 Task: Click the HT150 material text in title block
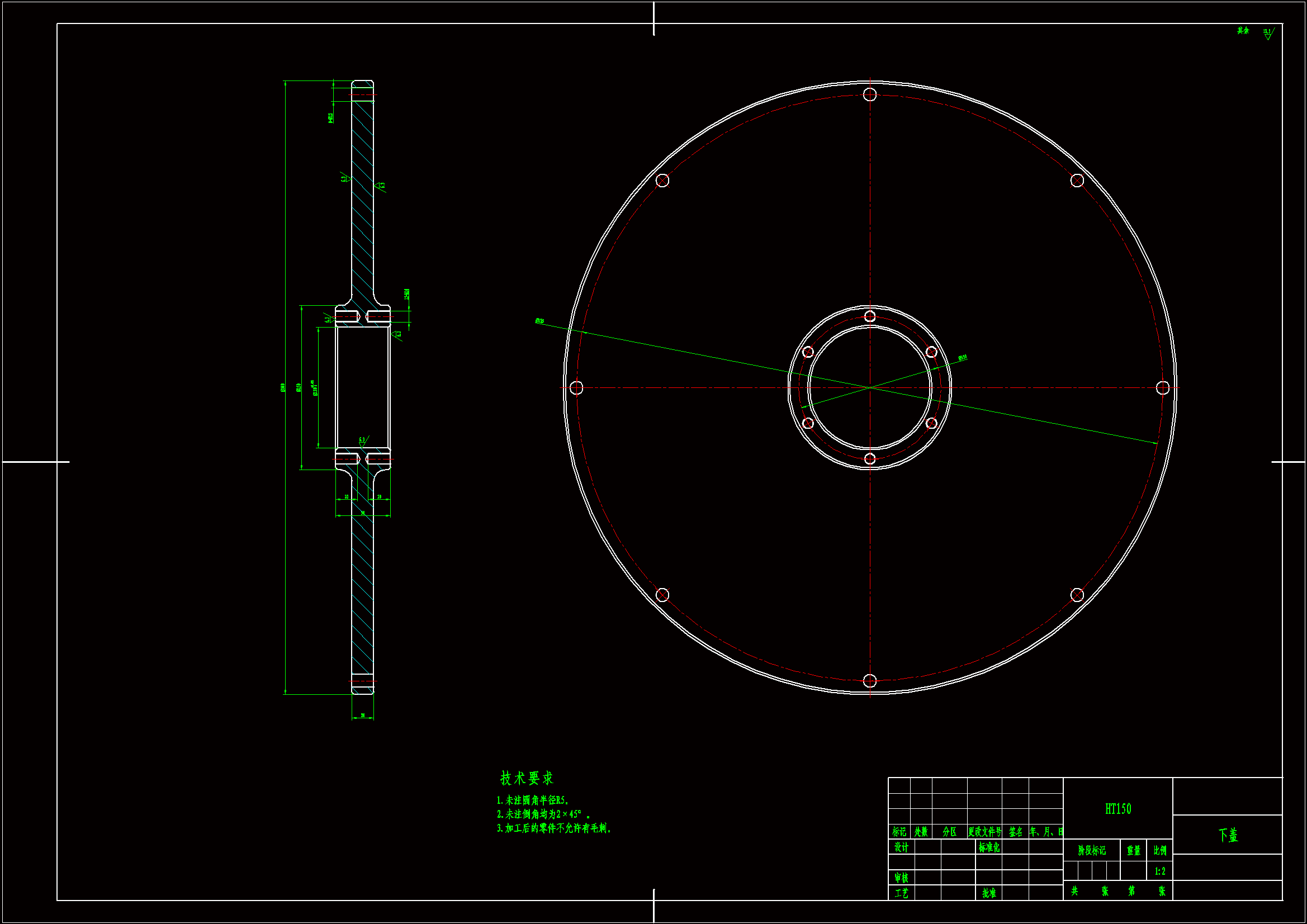click(1118, 808)
